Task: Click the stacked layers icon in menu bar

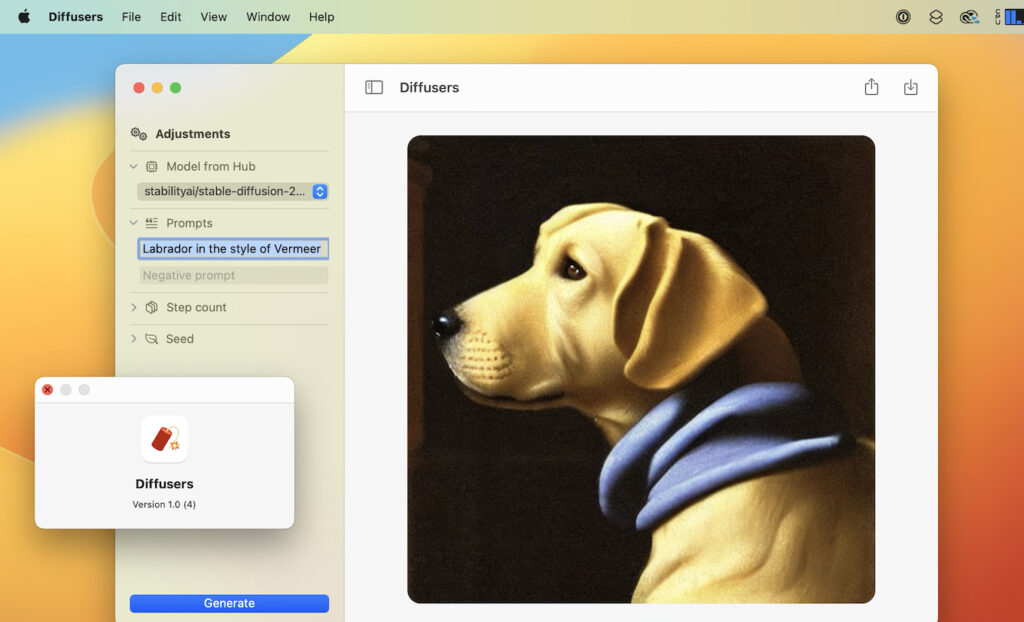Action: pos(935,16)
